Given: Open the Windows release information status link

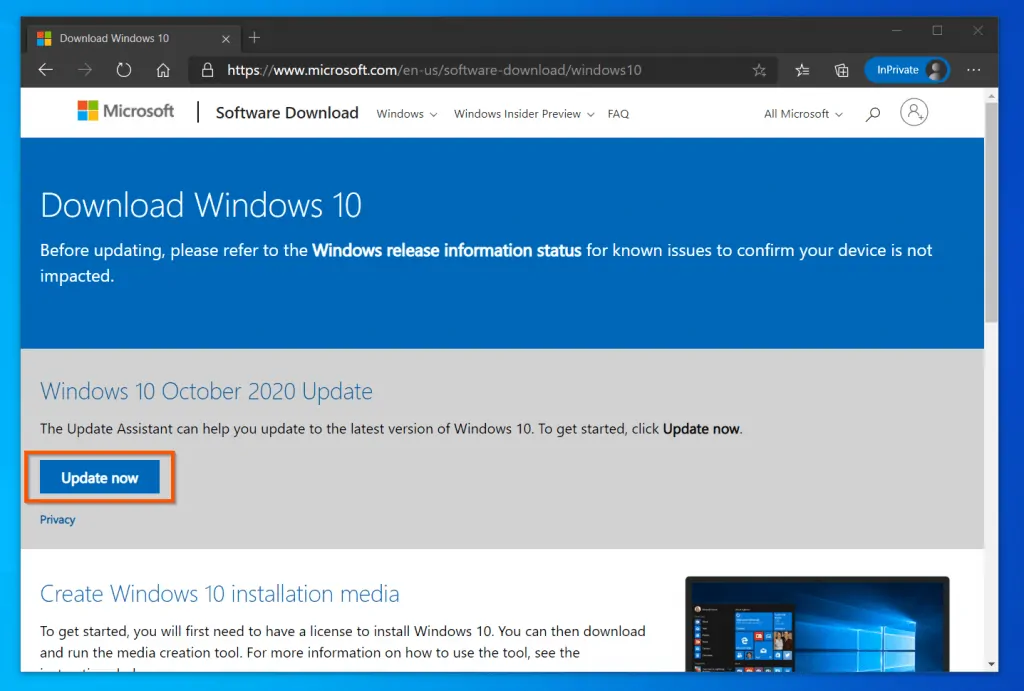Looking at the screenshot, I should tap(447, 250).
